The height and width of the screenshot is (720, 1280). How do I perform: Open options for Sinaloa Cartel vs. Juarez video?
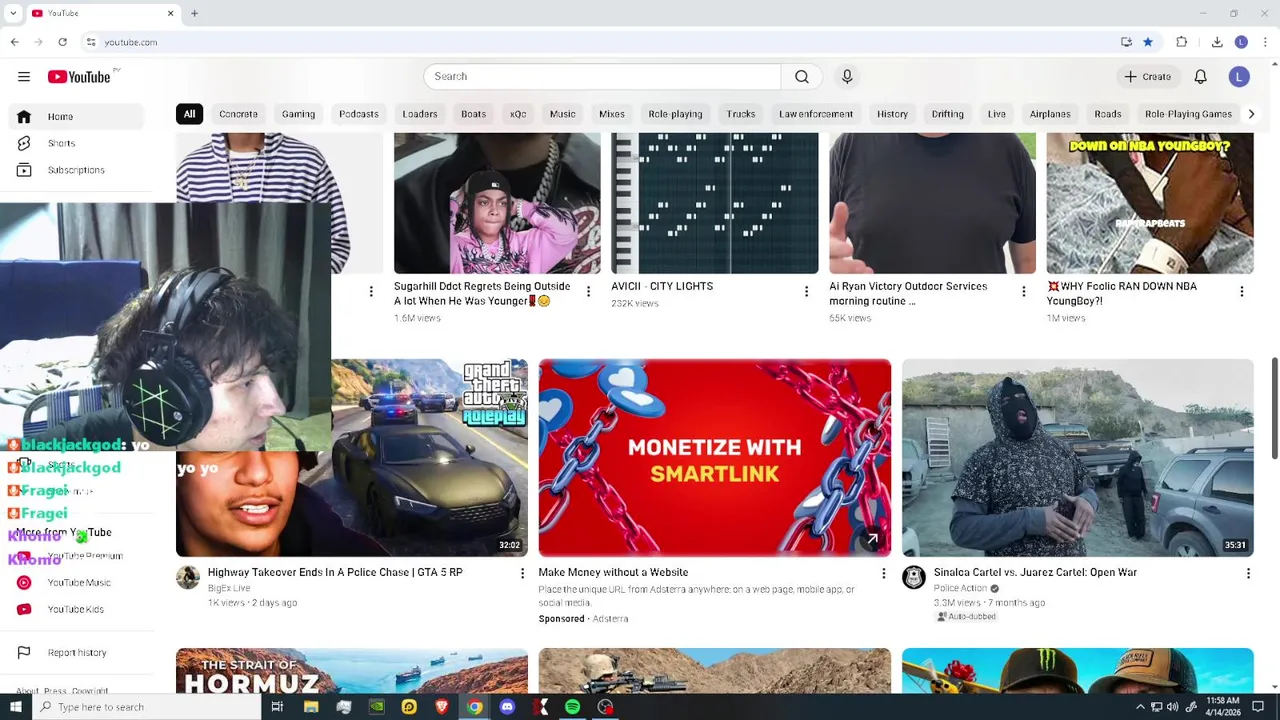coord(1248,573)
